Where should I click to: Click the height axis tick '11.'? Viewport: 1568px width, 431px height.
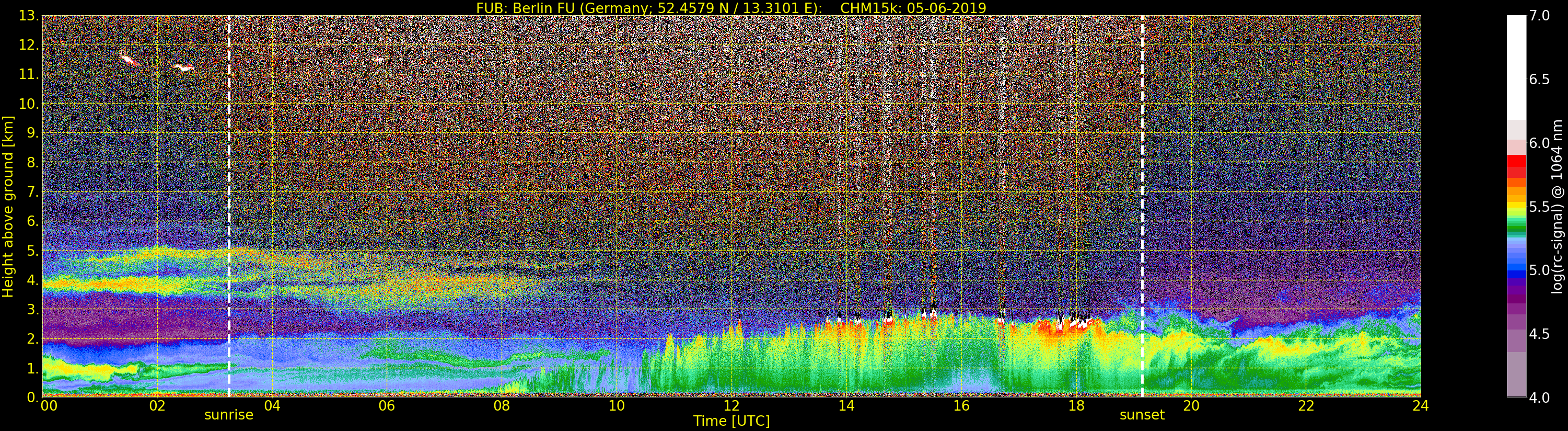tap(29, 74)
